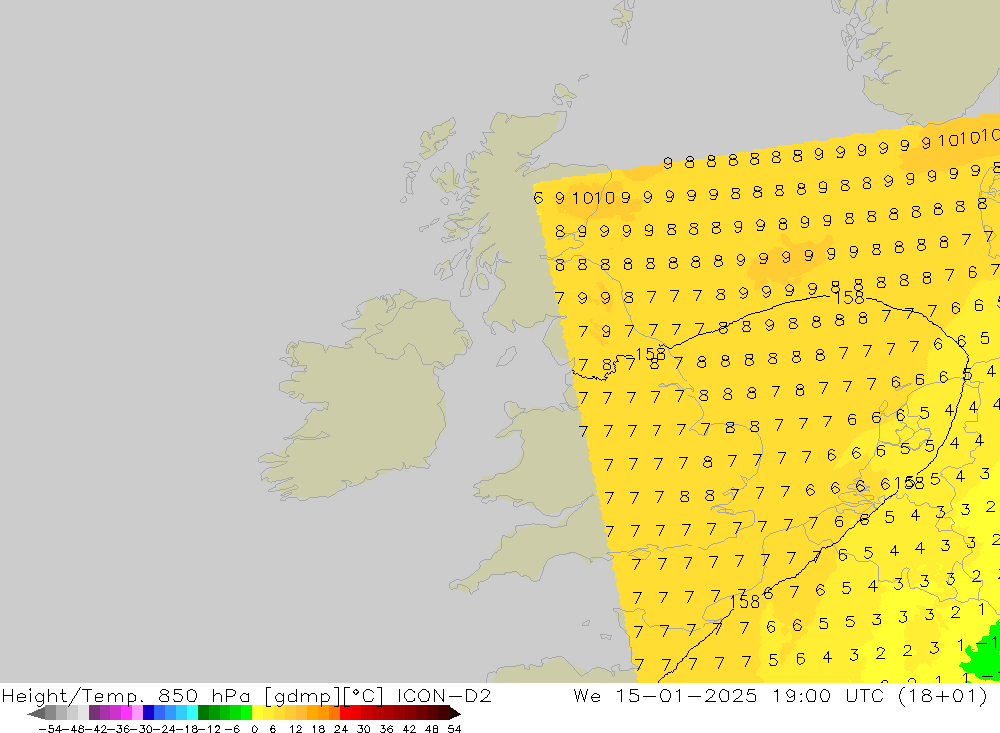Click the 'UTC' timezone label
The image size is (1000, 733).
866,695
